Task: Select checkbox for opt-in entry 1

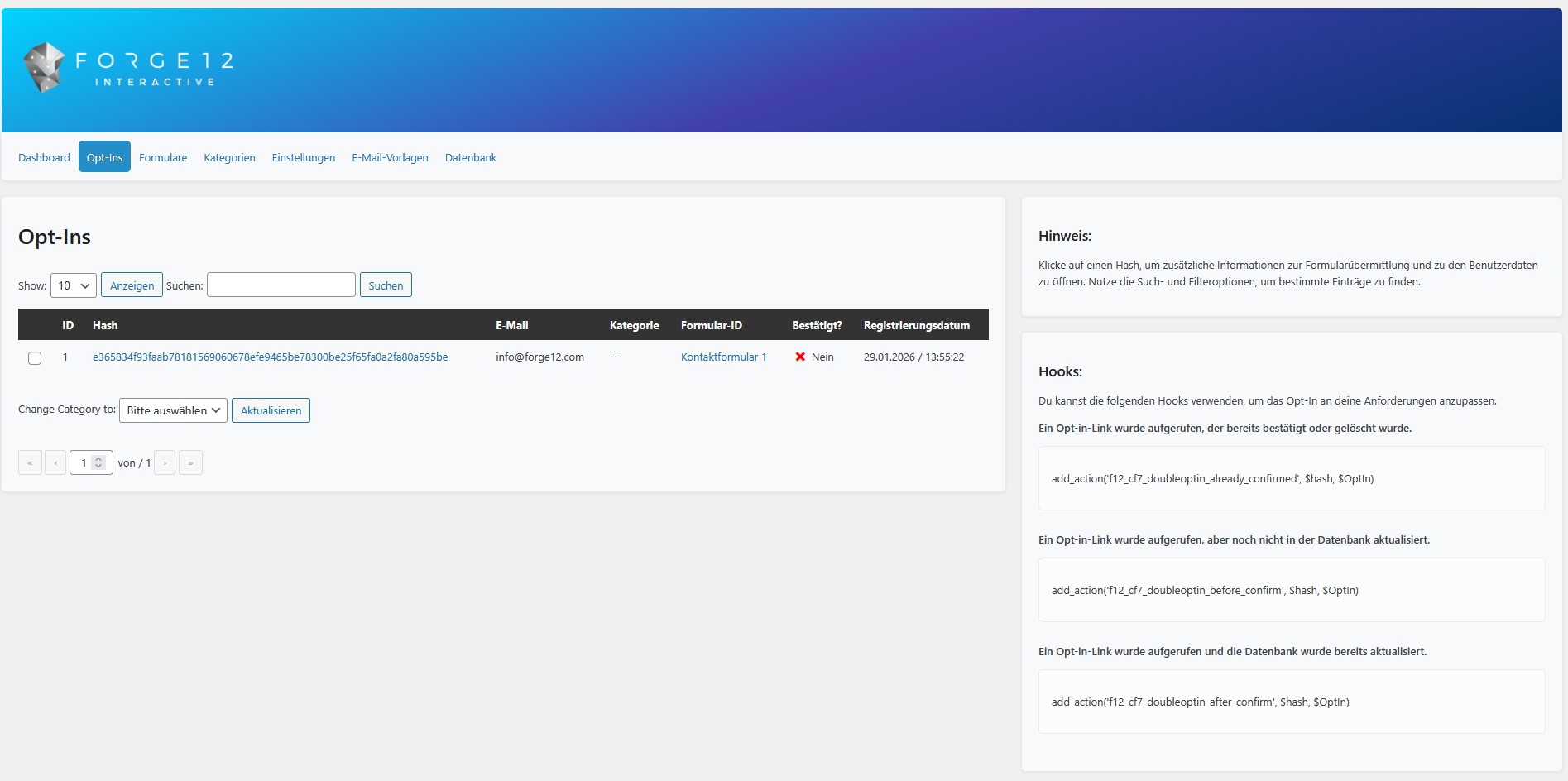Action: (x=35, y=358)
